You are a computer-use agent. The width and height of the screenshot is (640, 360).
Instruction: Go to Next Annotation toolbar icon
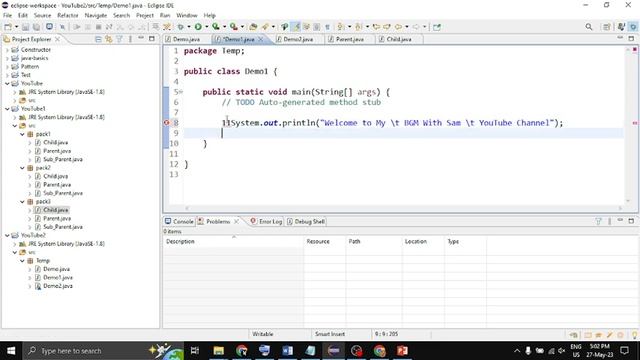340,27
